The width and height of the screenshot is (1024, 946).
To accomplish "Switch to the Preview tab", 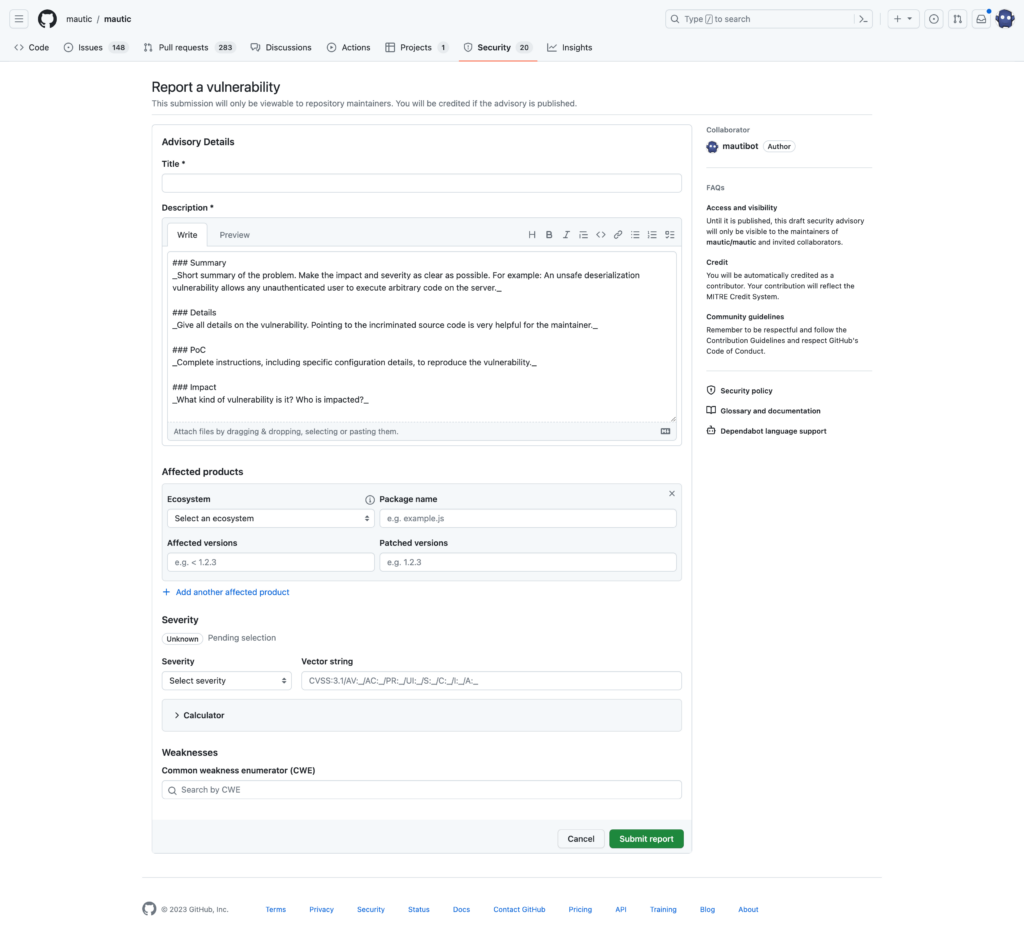I will [x=234, y=234].
